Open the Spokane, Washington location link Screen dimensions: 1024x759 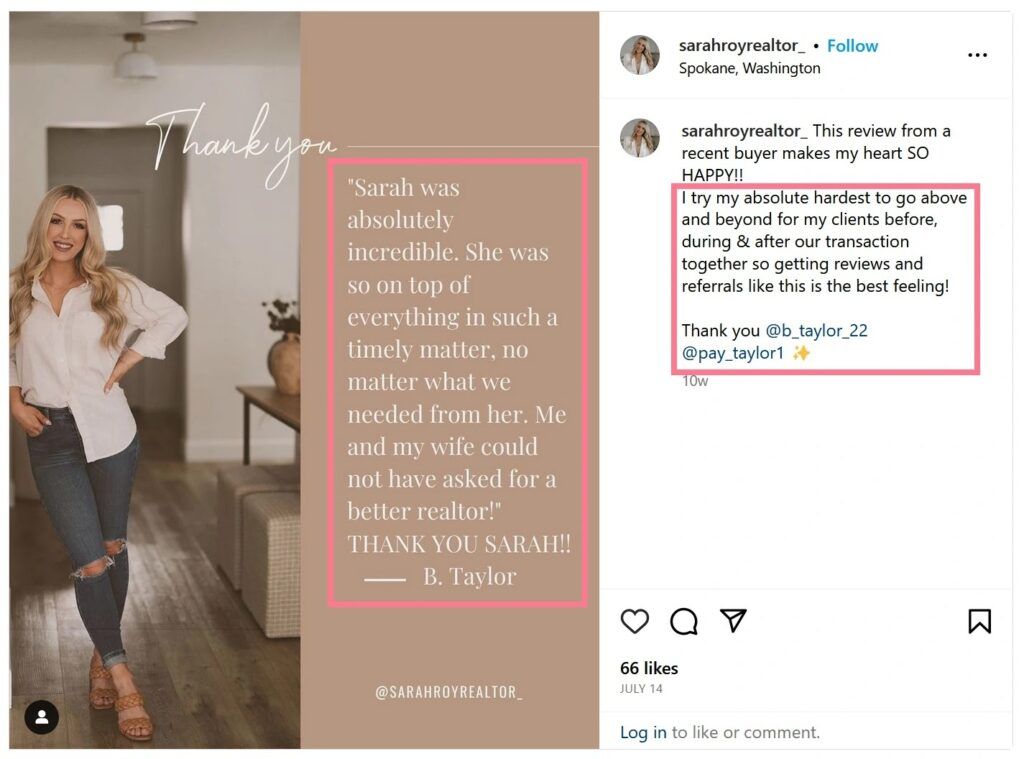[749, 68]
